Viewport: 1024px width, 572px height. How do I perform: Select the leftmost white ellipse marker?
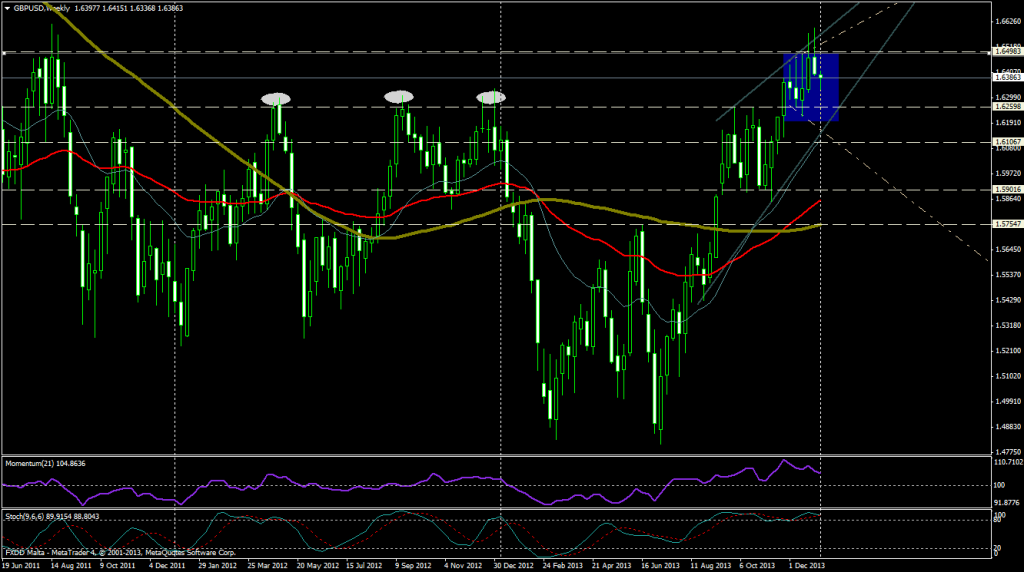tap(277, 98)
